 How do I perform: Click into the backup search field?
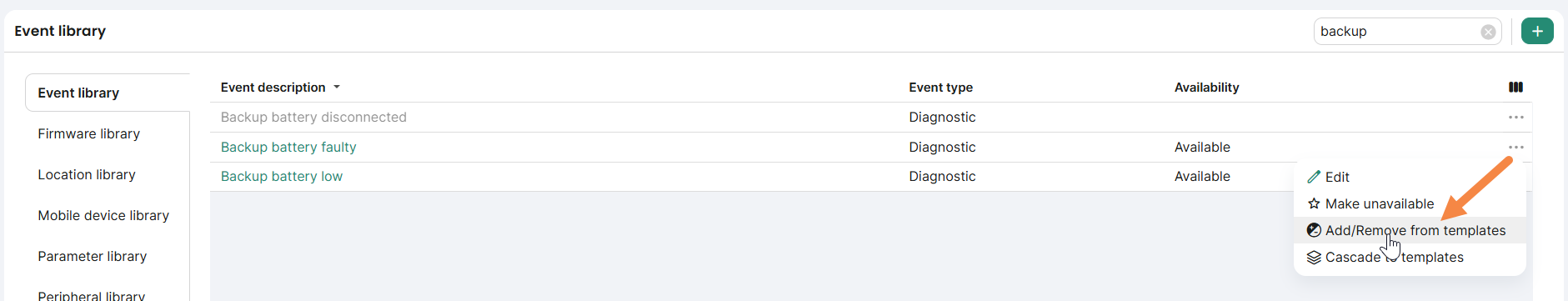click(x=1396, y=32)
